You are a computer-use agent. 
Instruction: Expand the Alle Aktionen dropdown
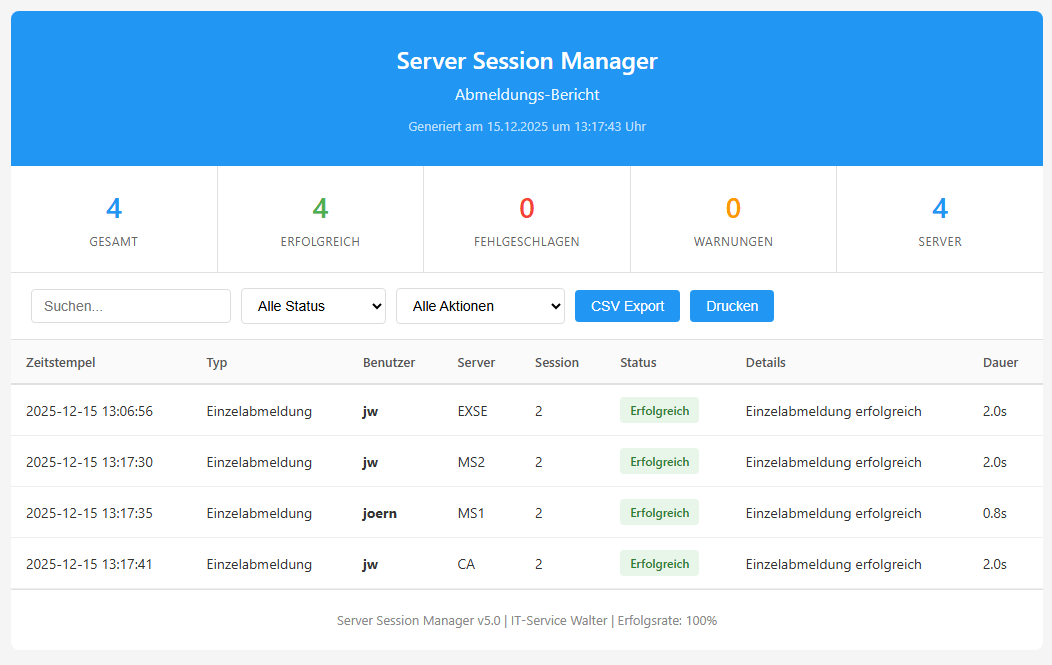pos(480,306)
